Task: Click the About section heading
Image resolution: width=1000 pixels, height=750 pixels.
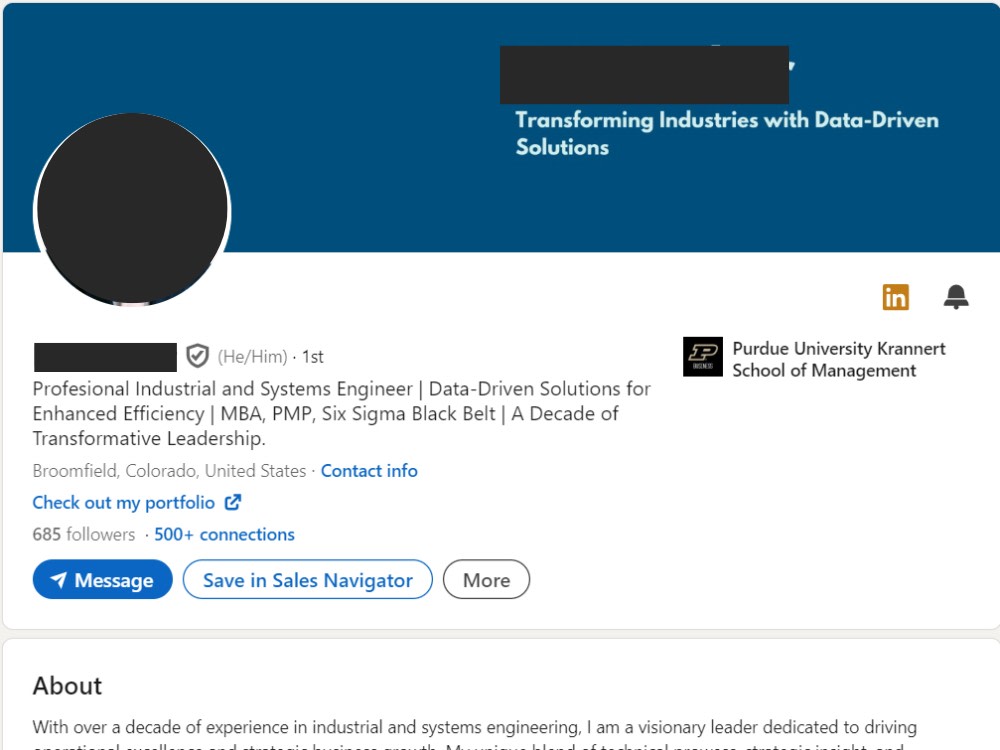Action: (68, 686)
